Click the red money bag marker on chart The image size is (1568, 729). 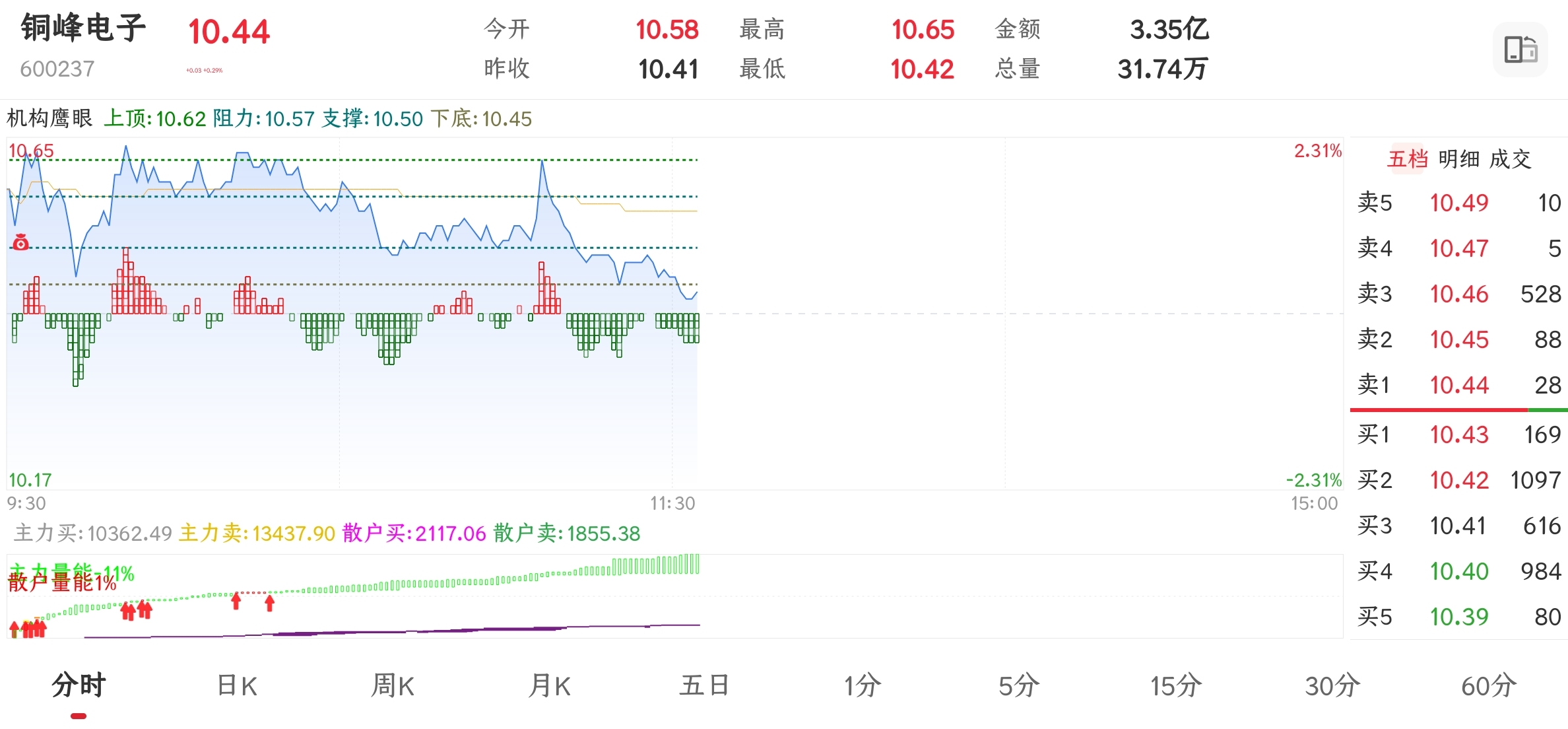21,242
